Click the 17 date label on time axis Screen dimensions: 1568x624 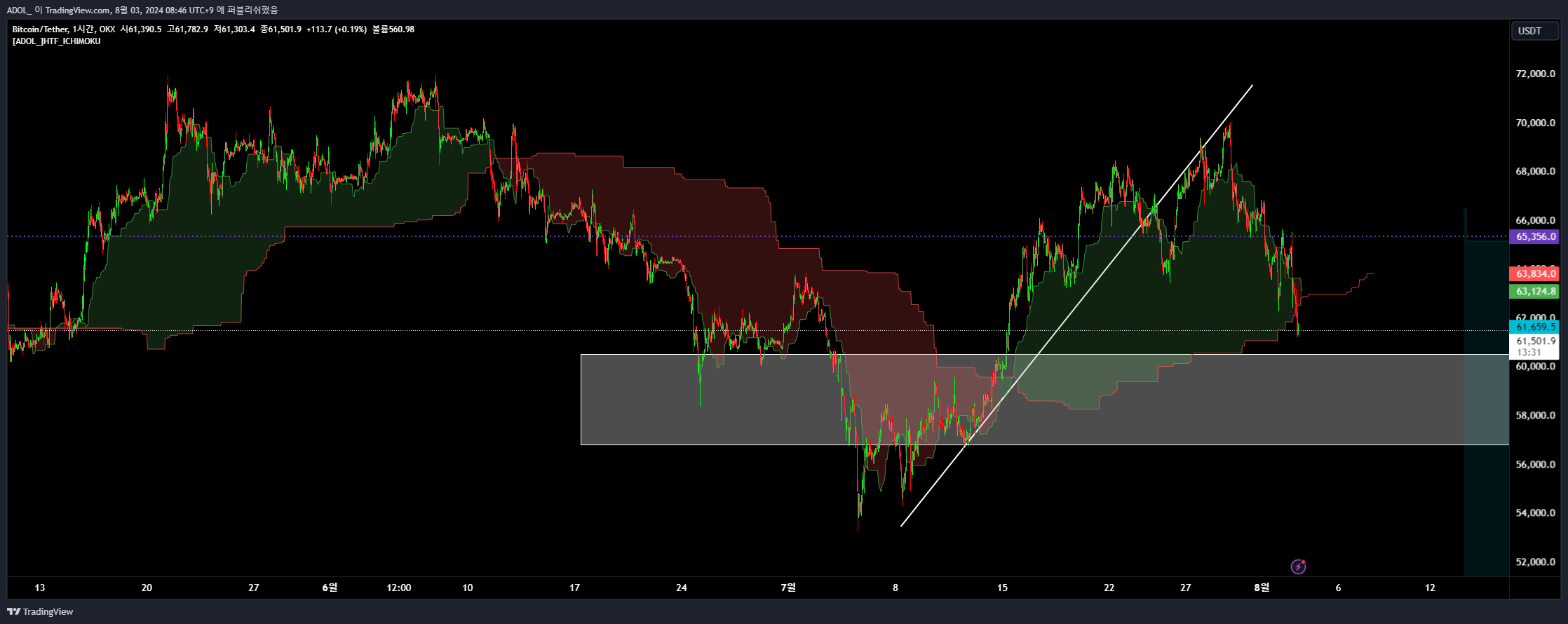[x=574, y=588]
